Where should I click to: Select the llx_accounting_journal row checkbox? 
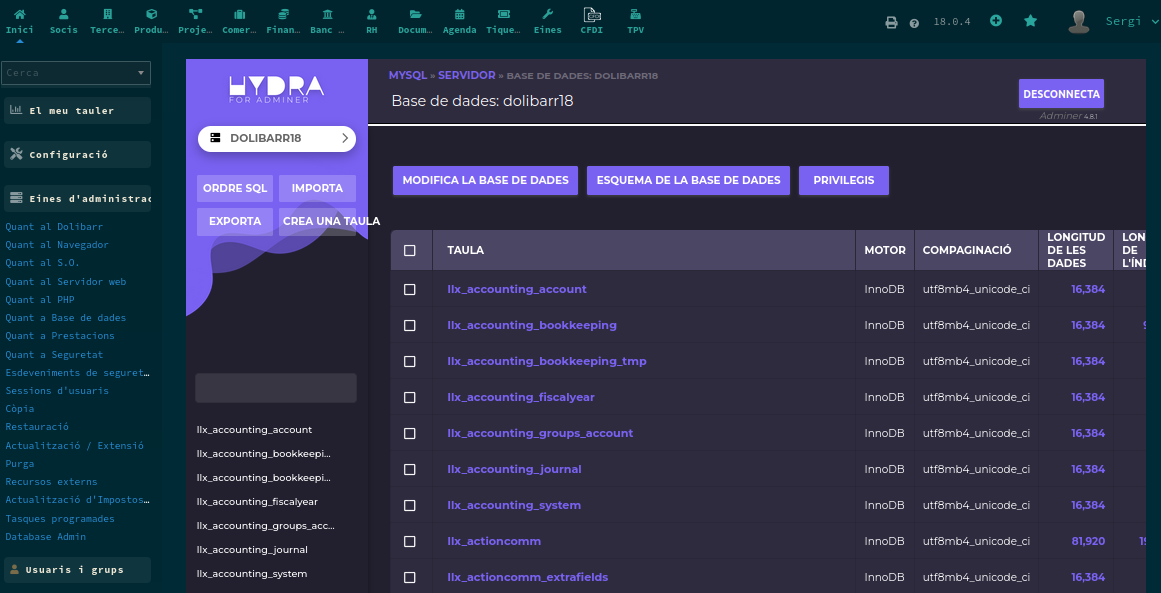coord(409,469)
